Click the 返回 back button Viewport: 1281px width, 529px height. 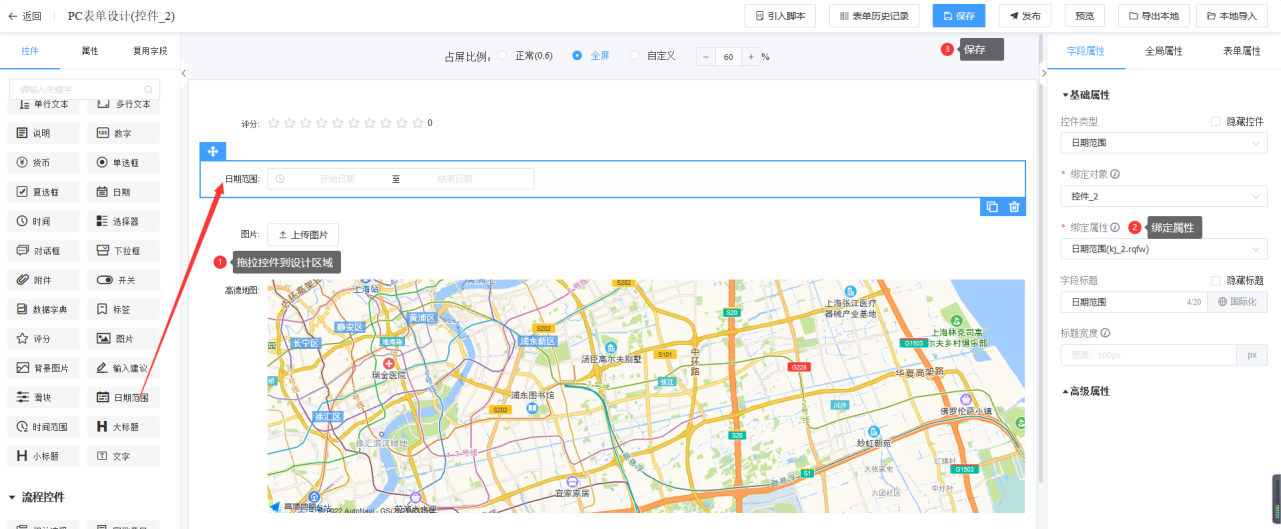pos(25,16)
